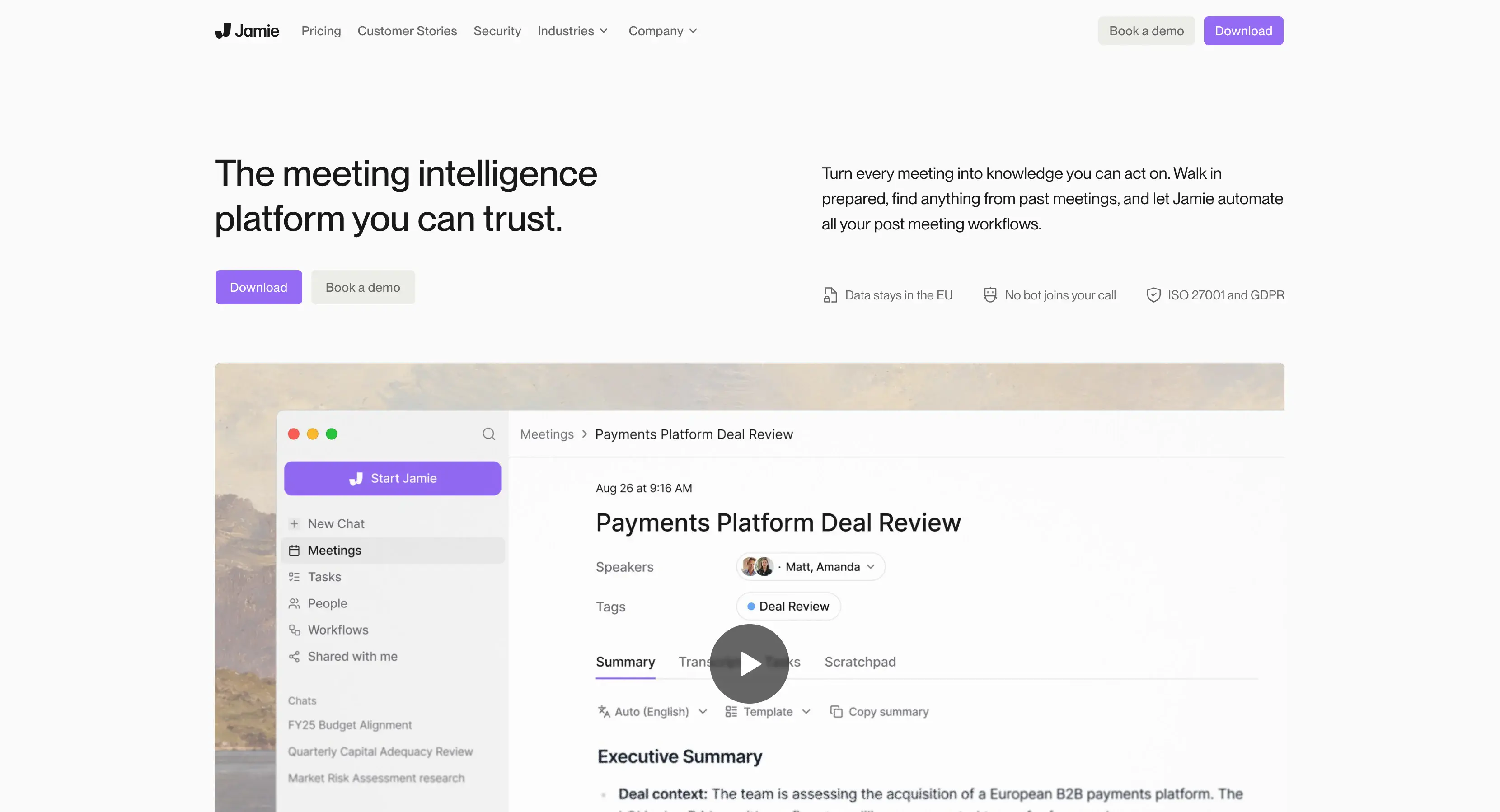
Task: Click the People icon in the sidebar
Action: (294, 604)
